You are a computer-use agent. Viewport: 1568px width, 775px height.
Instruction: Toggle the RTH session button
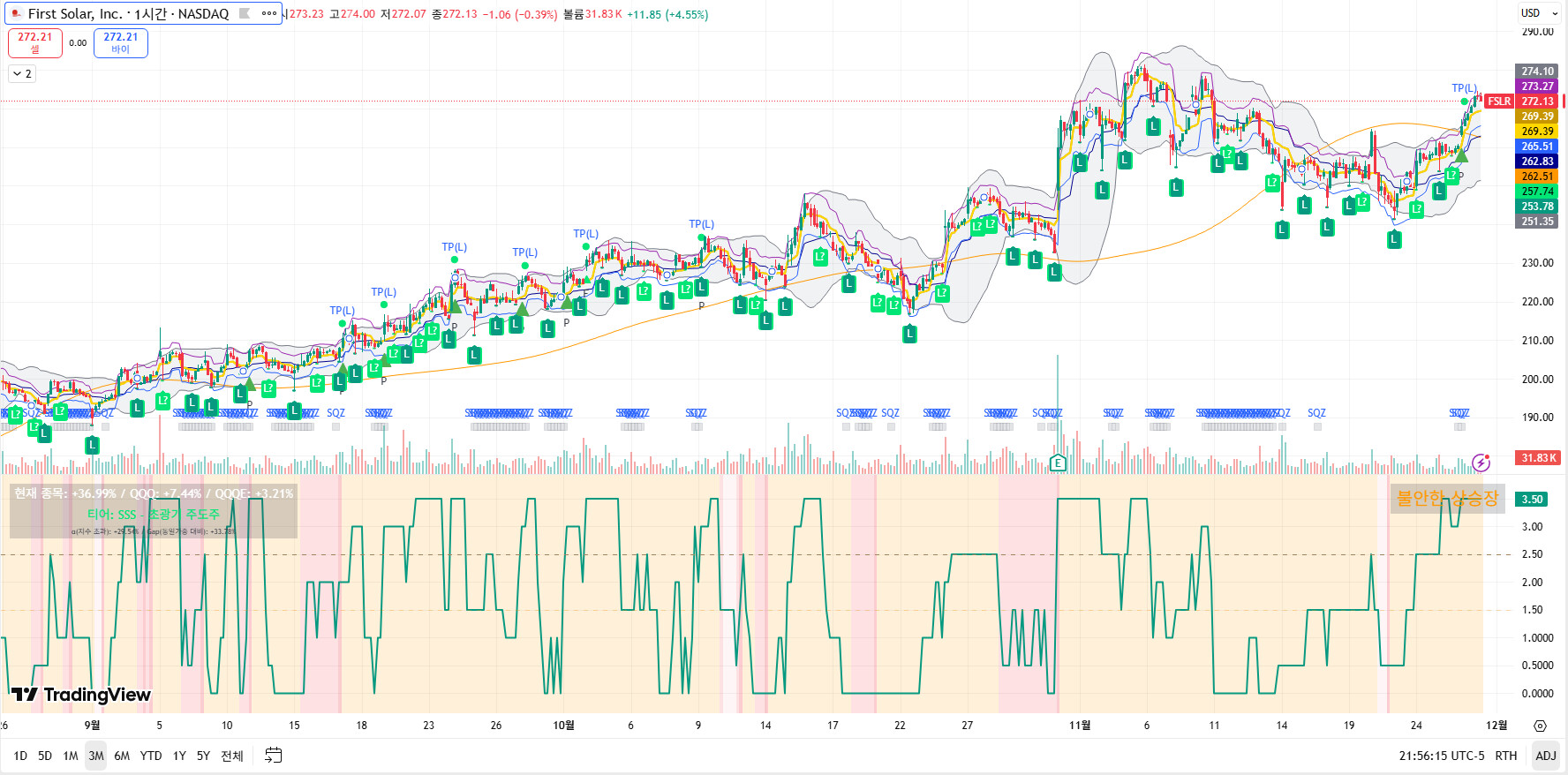pyautogui.click(x=1506, y=756)
